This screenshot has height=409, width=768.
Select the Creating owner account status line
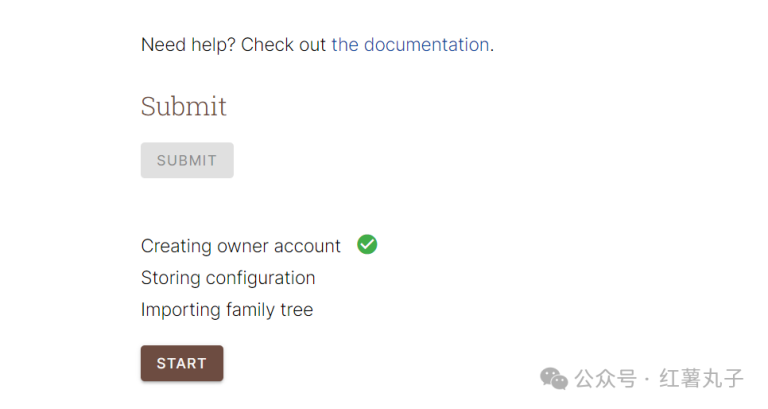tap(240, 246)
